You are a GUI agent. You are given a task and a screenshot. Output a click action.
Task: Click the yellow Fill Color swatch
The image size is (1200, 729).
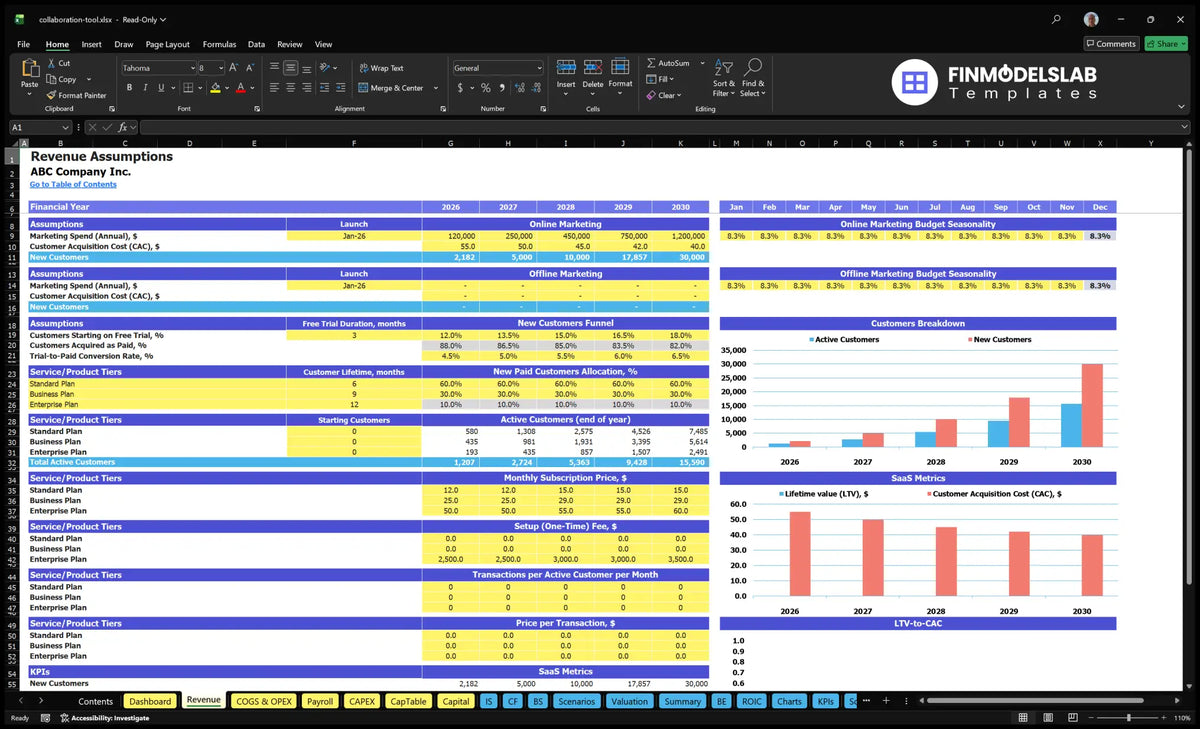click(215, 88)
